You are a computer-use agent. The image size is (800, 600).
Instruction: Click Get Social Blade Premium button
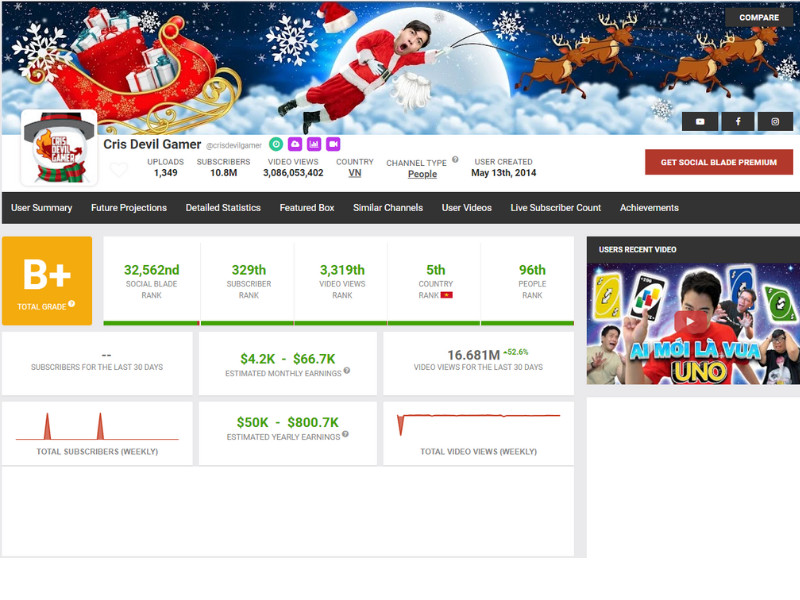point(718,162)
